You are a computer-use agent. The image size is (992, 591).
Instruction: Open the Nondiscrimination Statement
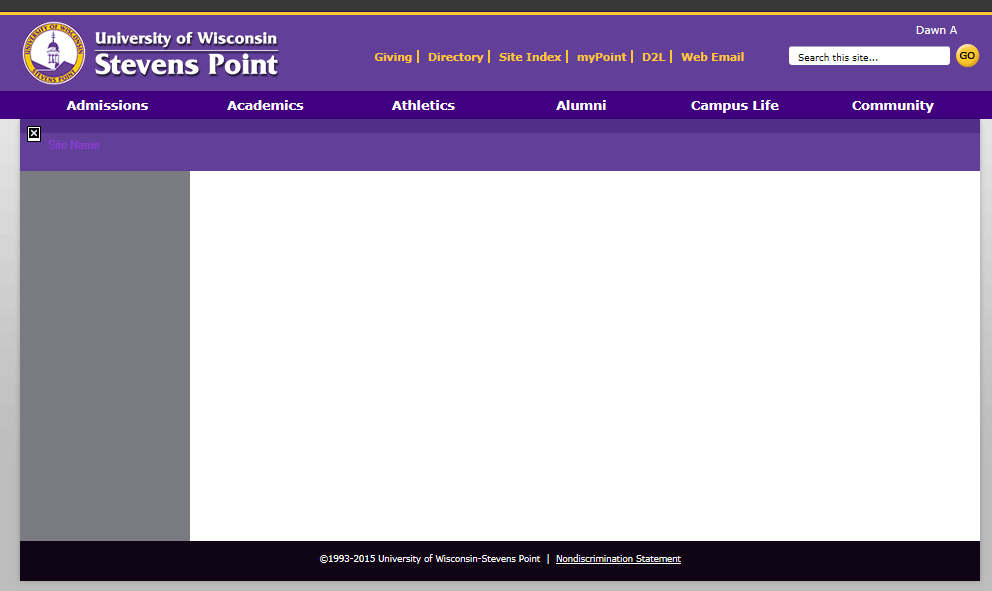[x=618, y=559]
